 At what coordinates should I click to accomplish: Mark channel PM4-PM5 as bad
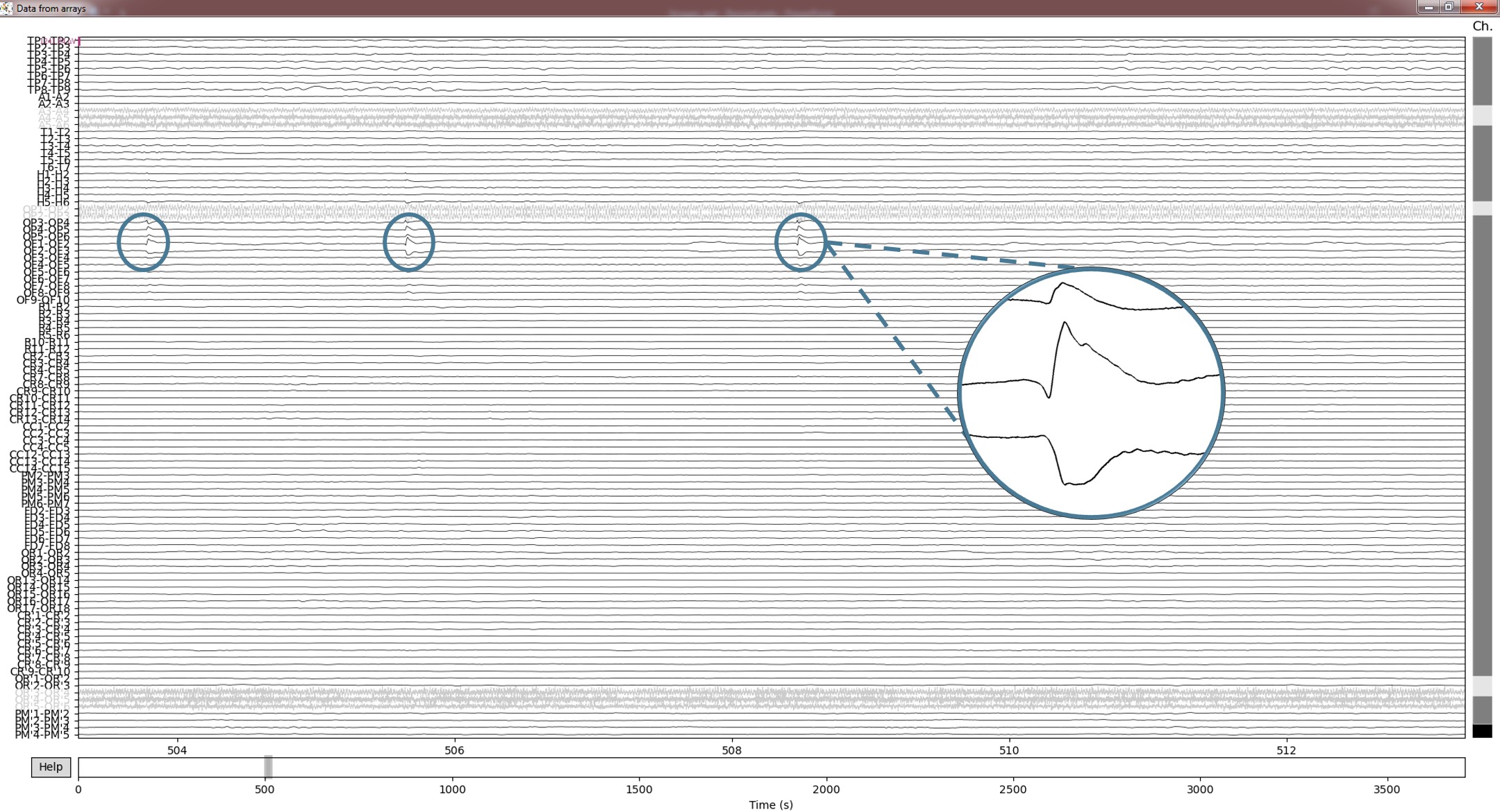coord(43,734)
